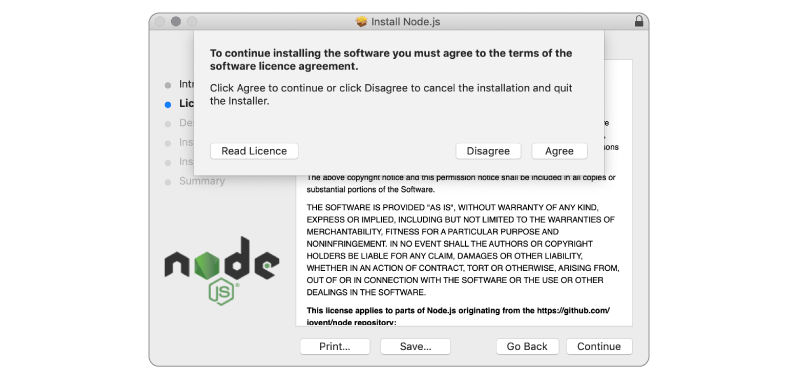The width and height of the screenshot is (797, 378).
Task: Click the green JS hexagon badge
Action: (222, 292)
